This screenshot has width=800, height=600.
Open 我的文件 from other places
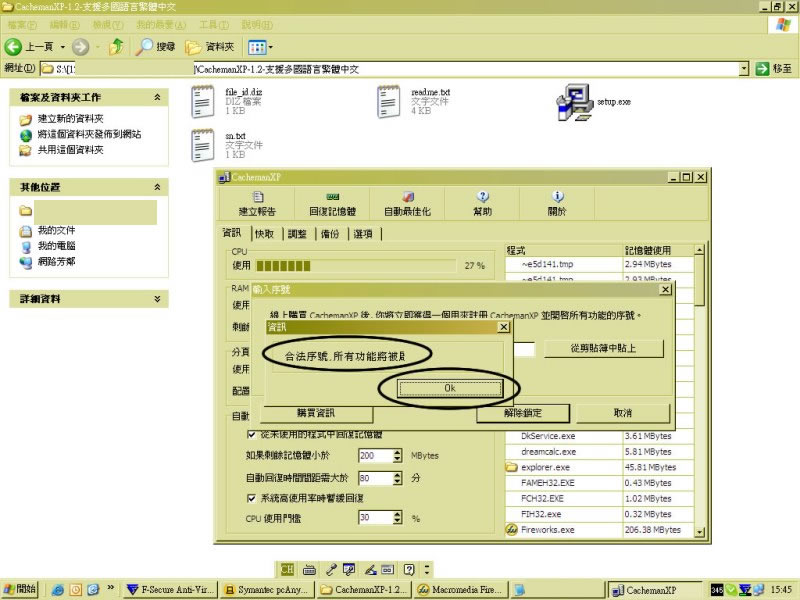[56, 230]
